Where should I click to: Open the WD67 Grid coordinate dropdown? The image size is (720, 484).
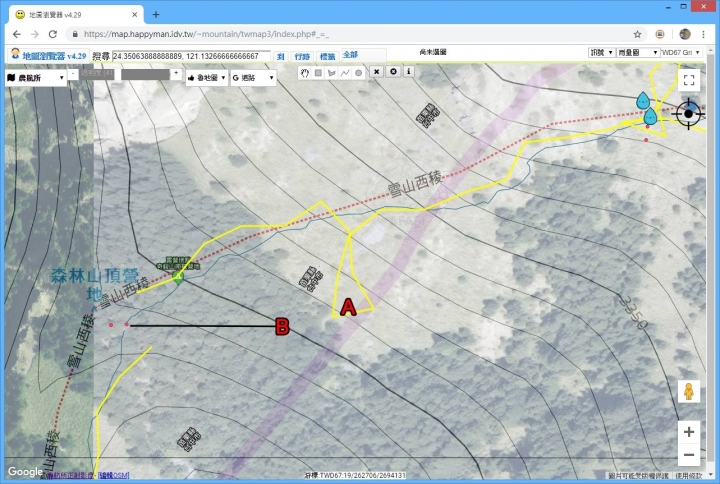[681, 52]
